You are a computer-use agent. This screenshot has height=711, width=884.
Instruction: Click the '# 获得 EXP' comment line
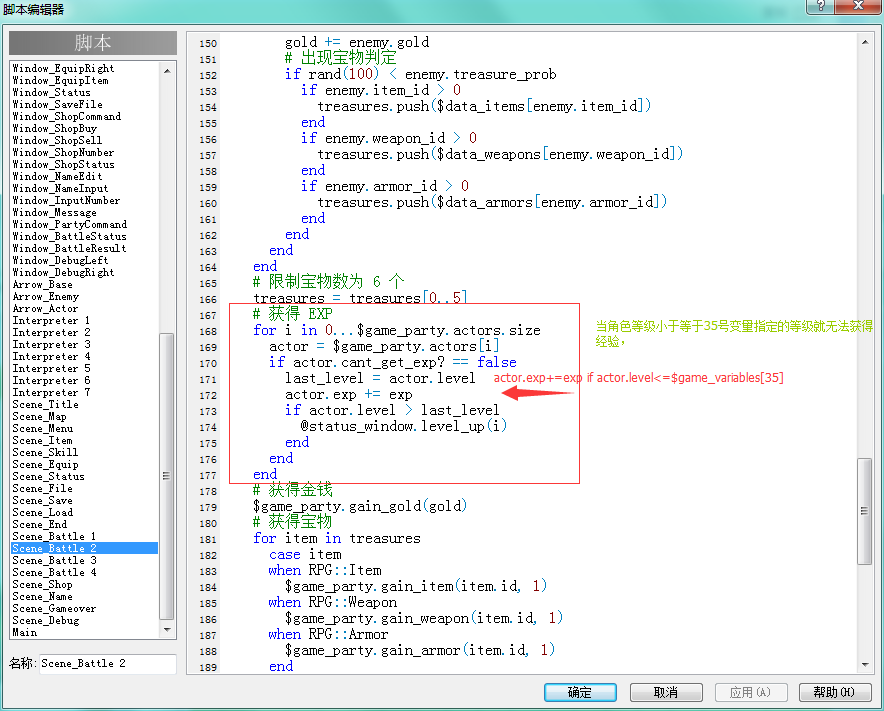[293, 313]
